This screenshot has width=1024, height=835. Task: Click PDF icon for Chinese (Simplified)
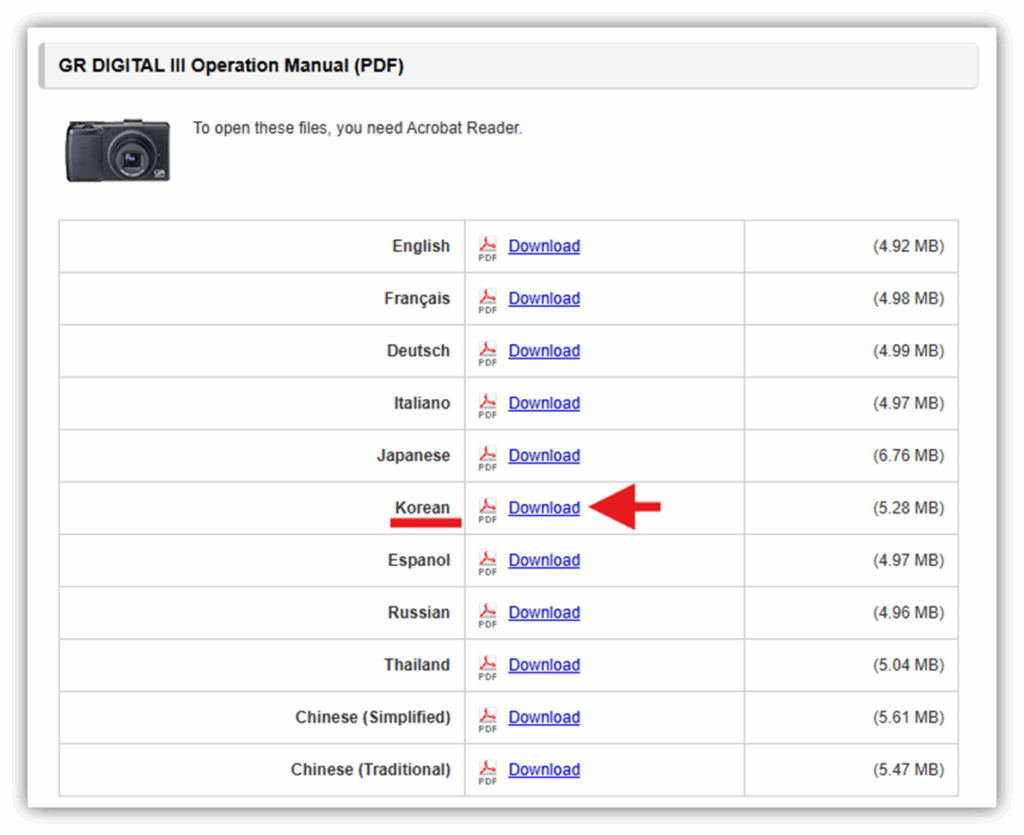pos(488,718)
